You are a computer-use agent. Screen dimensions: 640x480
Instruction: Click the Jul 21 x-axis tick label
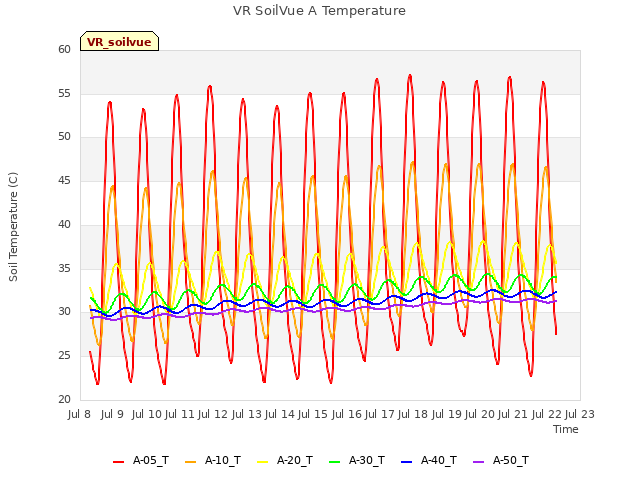(x=513, y=414)
